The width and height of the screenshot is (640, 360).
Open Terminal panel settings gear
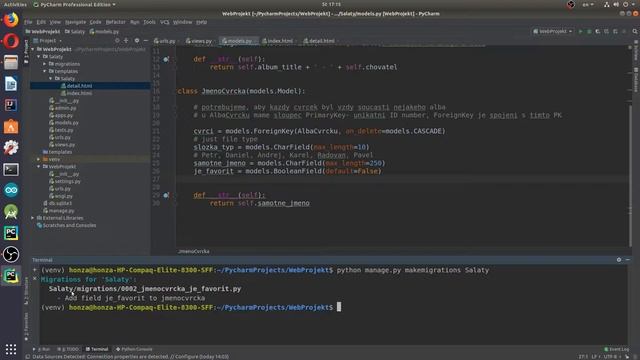click(619, 260)
